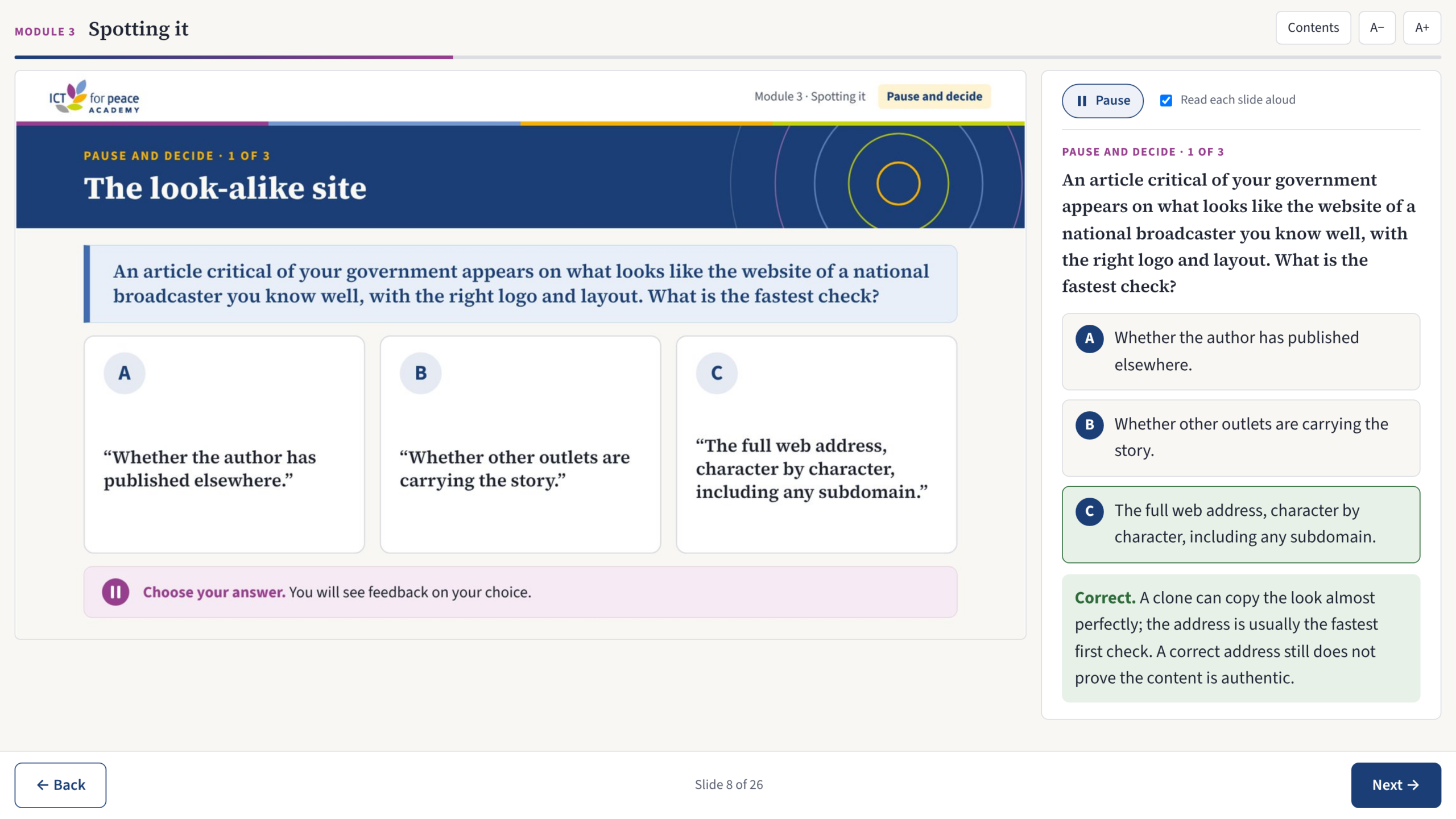Click the Pause and decide yellow tag

pos(934,96)
